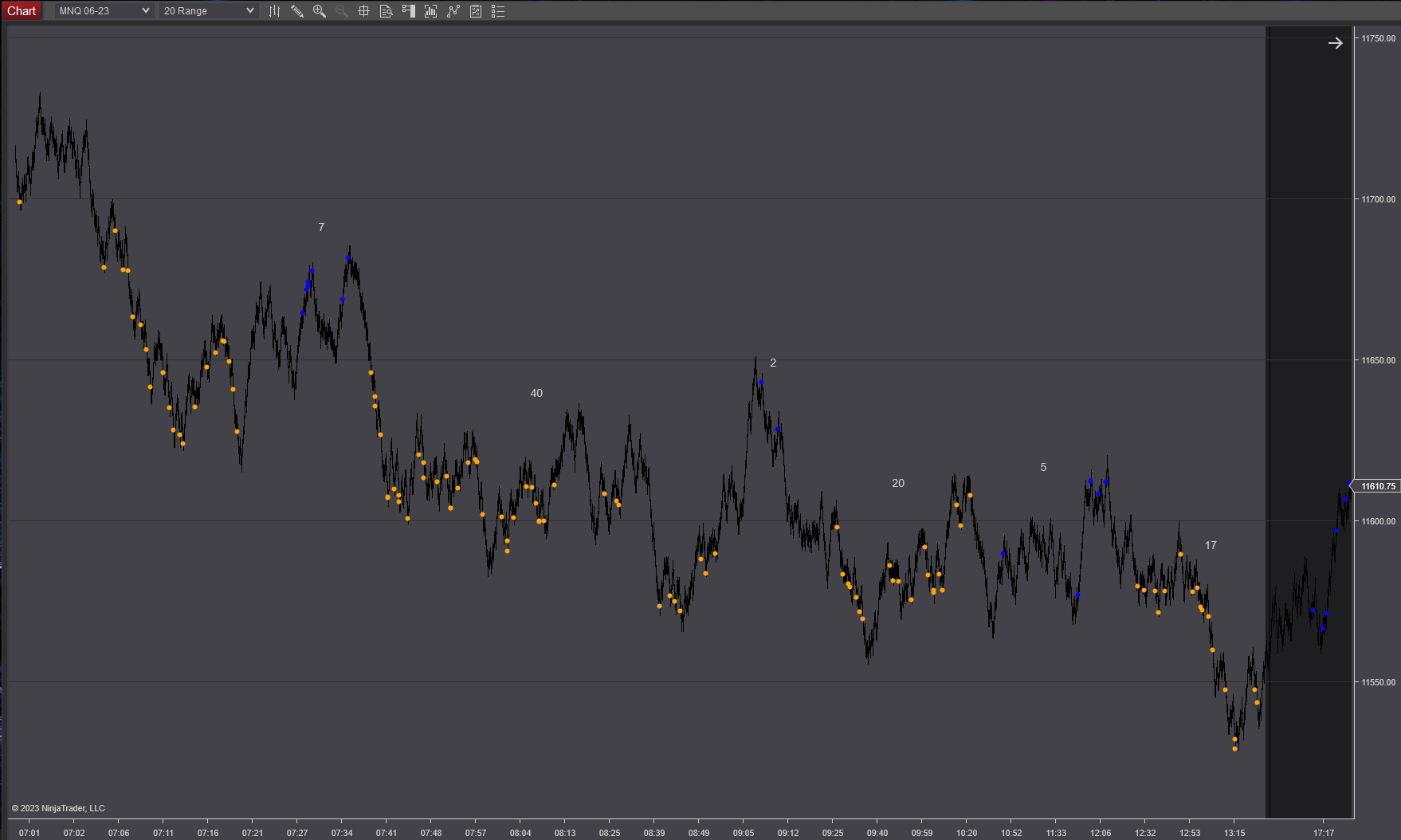Click the 07:27 time axis label
The height and width of the screenshot is (840, 1401).
297,833
